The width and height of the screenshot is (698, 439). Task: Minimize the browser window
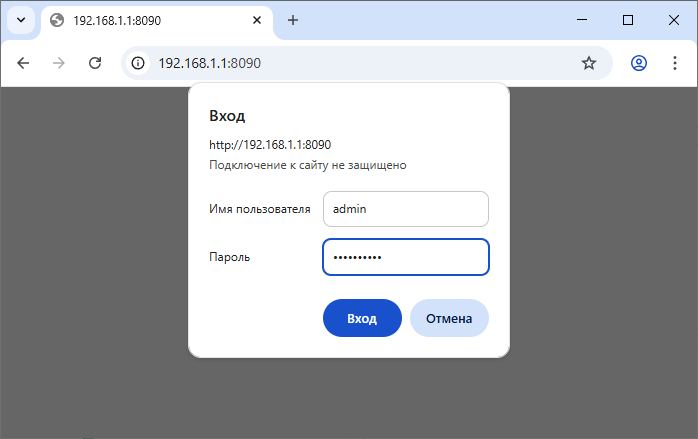click(582, 20)
